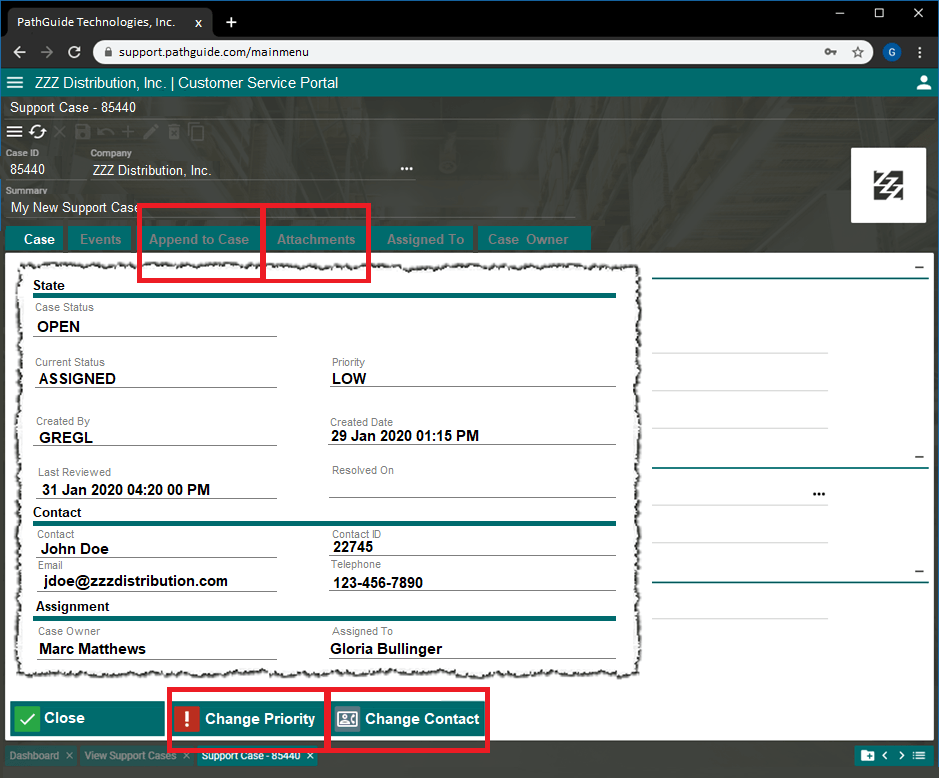
Task: Close the View Support Cases tab
Action: click(x=186, y=756)
